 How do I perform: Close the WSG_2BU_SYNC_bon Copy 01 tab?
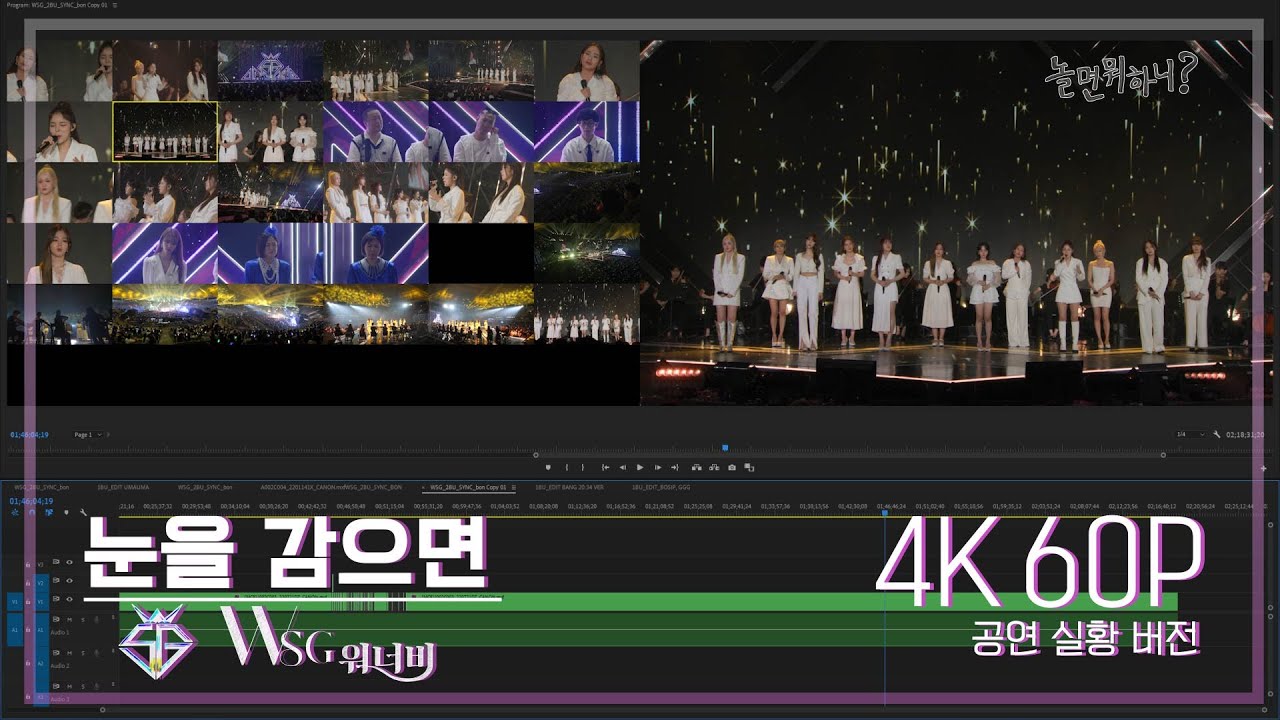click(423, 488)
